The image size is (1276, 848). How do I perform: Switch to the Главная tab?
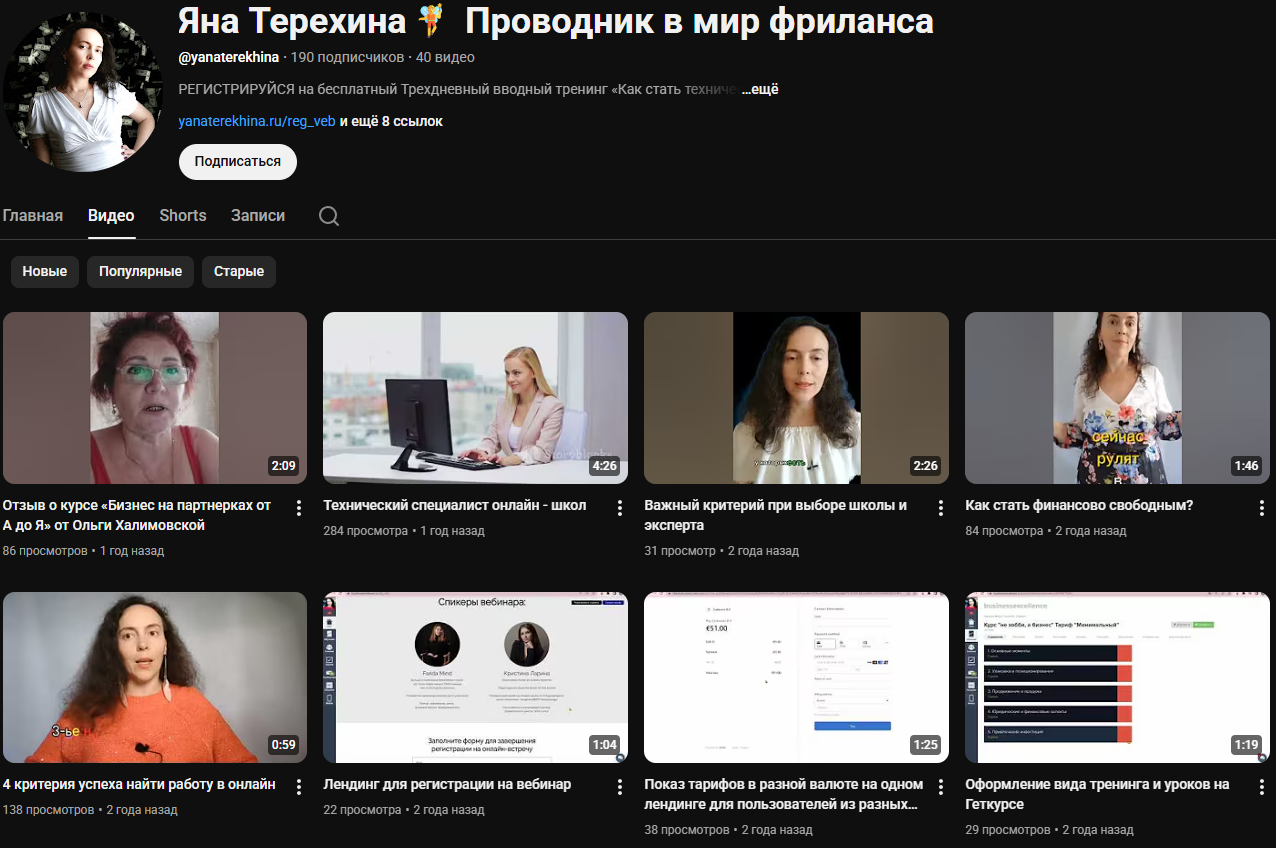[x=32, y=215]
